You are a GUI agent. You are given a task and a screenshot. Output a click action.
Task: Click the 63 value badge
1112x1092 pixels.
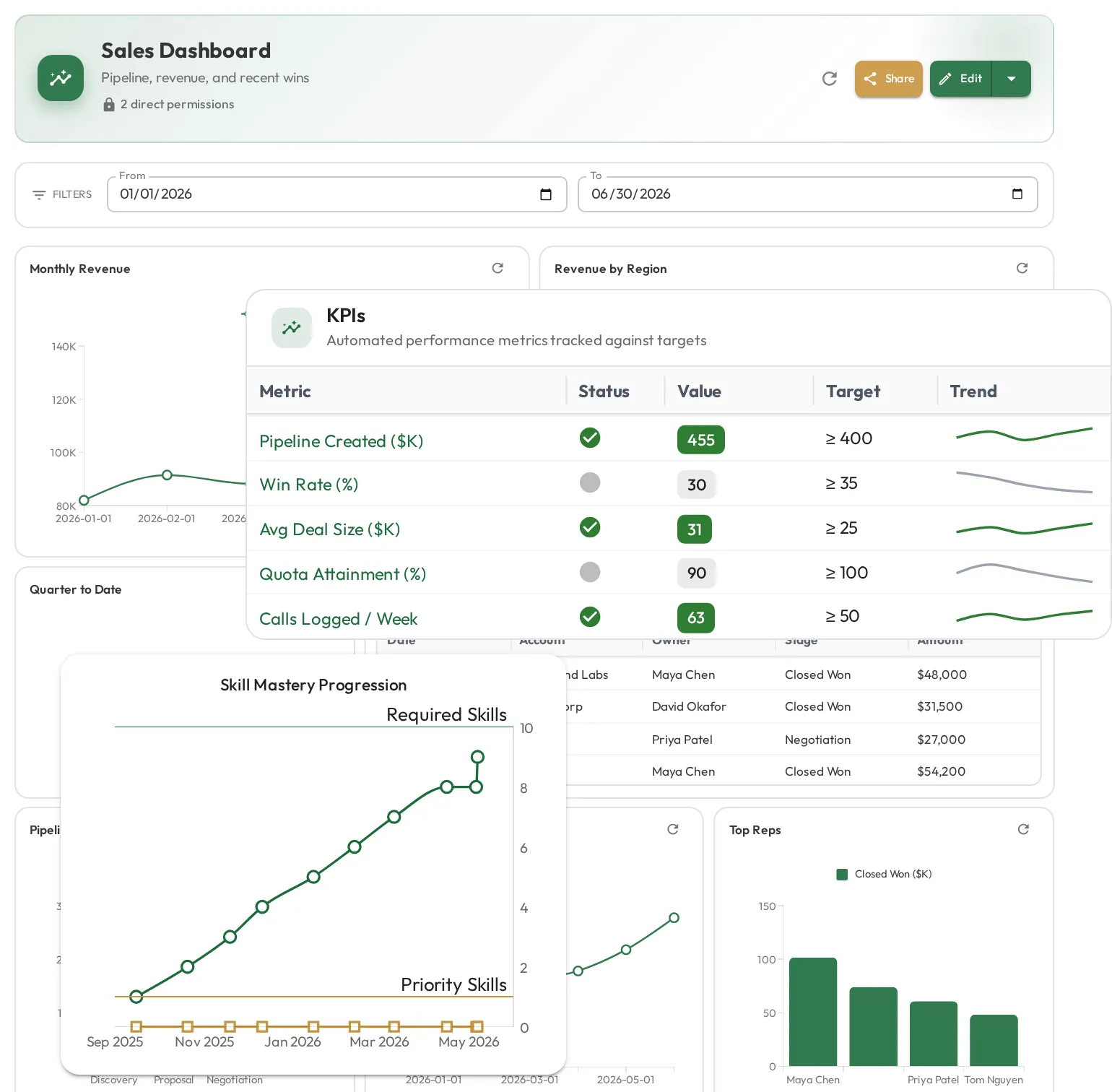click(x=696, y=617)
